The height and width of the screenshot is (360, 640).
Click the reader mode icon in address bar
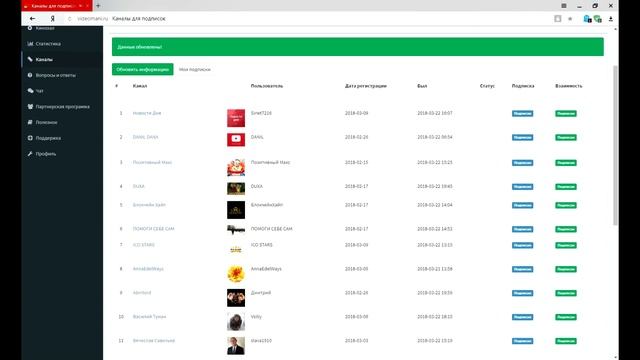point(558,19)
